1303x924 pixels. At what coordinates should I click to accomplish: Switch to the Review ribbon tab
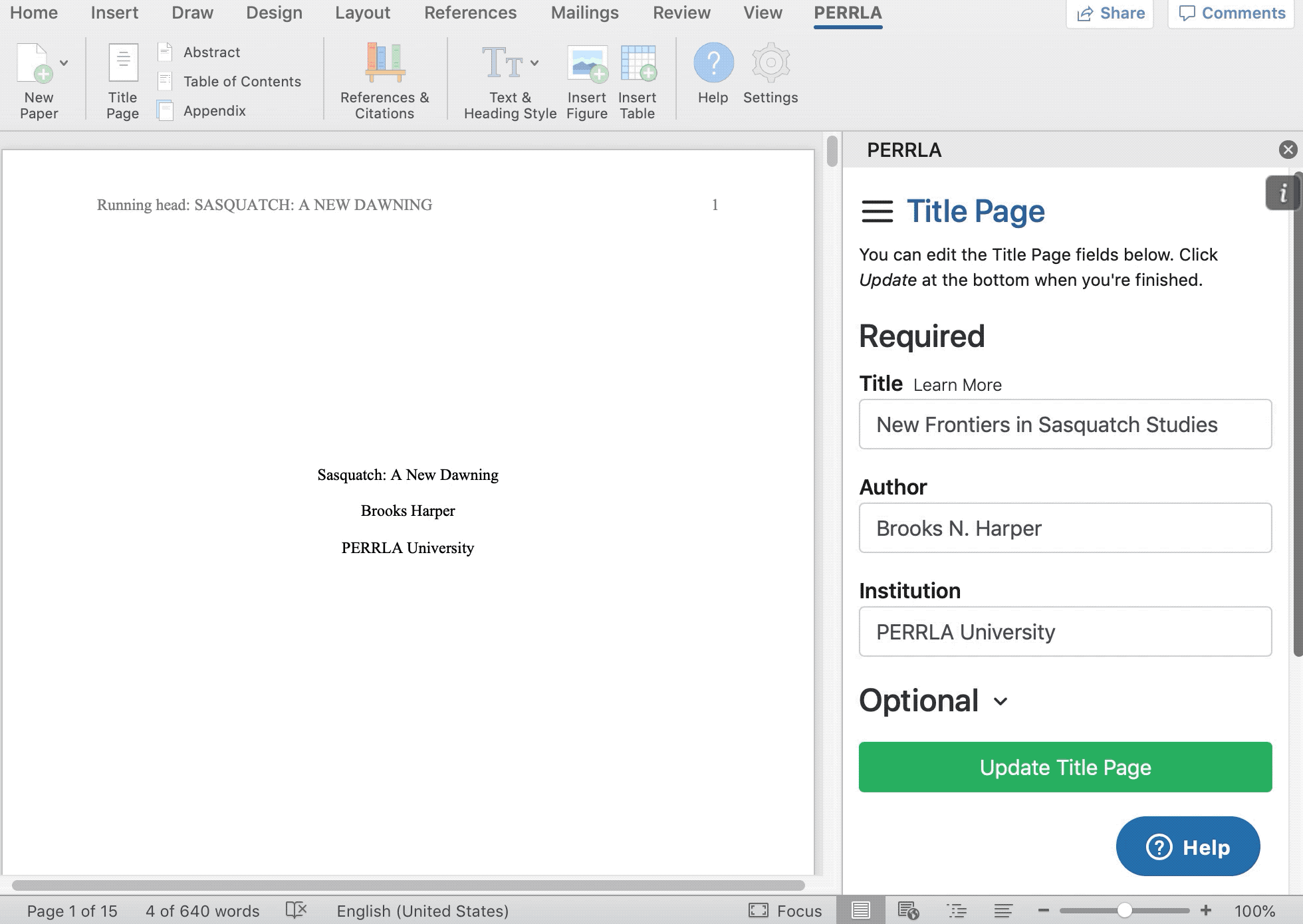click(681, 12)
